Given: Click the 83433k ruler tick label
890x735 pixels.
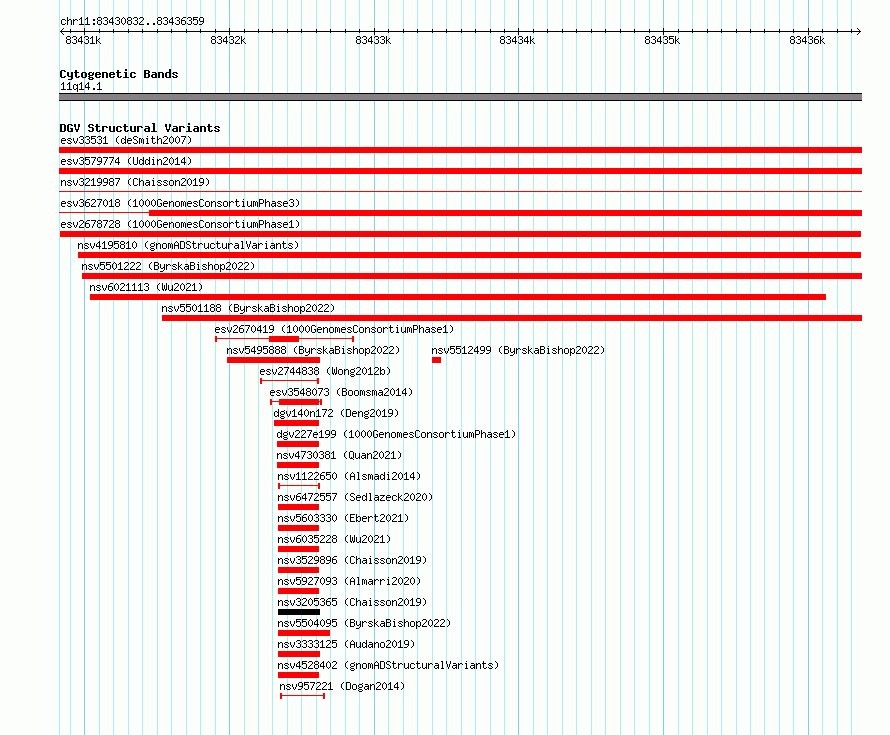Looking at the screenshot, I should (x=373, y=40).
